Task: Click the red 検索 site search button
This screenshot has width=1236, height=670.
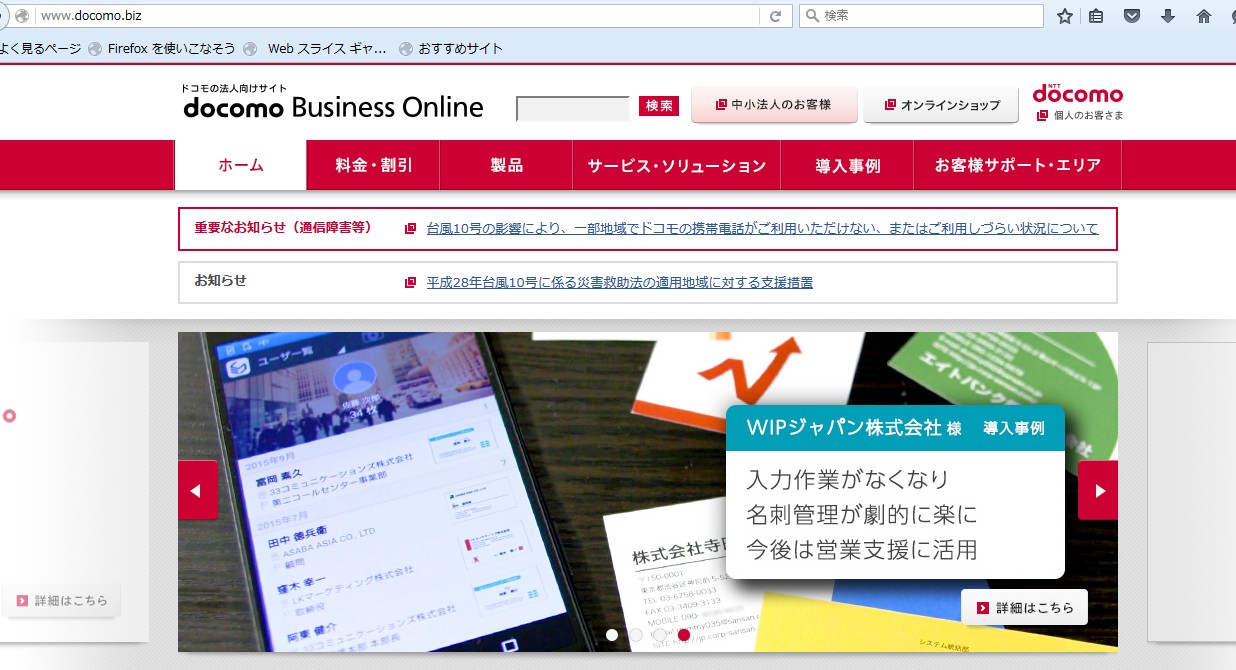Action: click(659, 105)
